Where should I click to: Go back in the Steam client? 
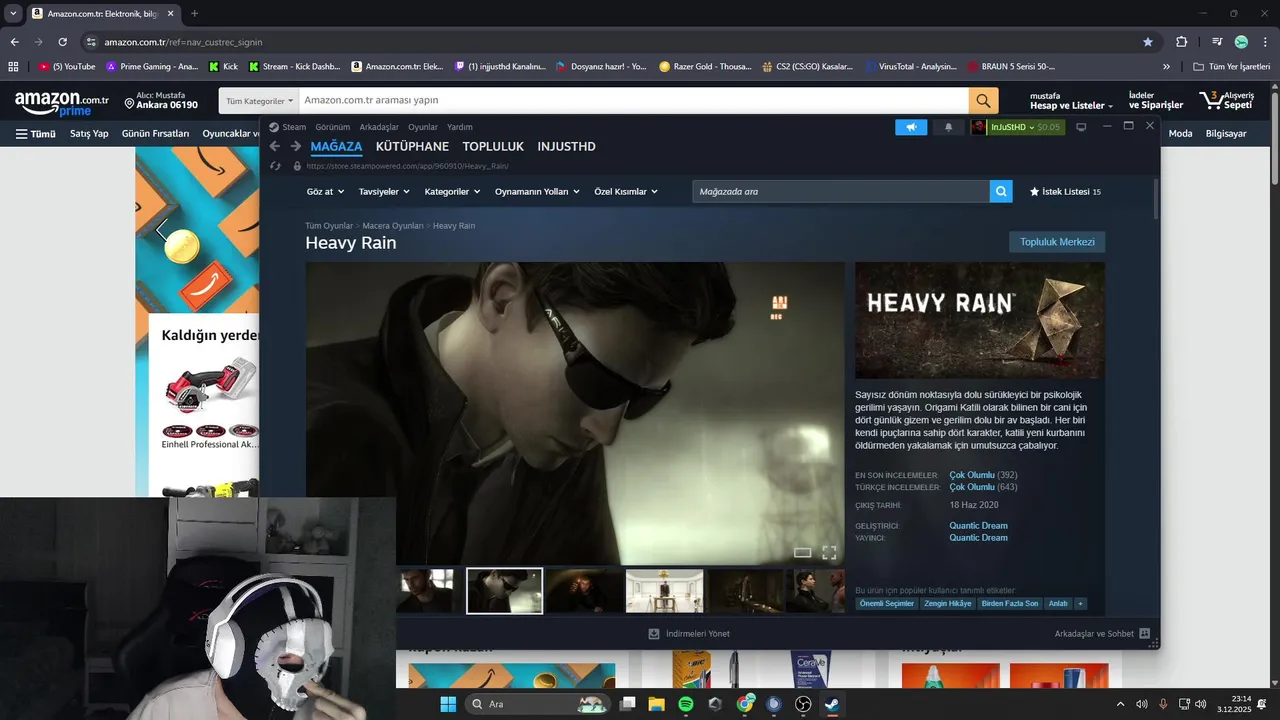tap(275, 146)
